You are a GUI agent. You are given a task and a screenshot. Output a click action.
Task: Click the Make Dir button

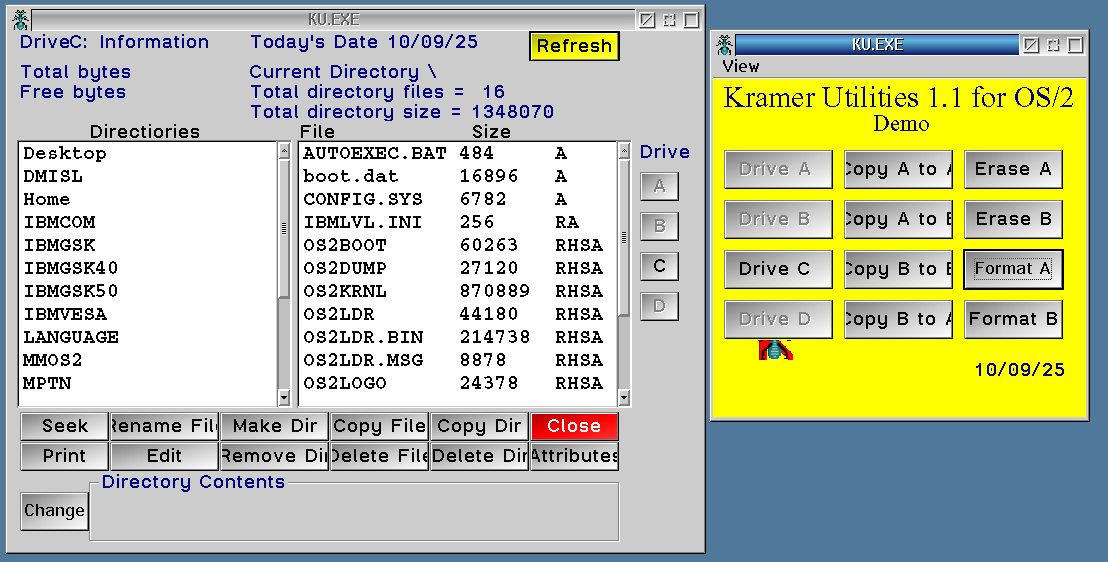click(x=274, y=426)
